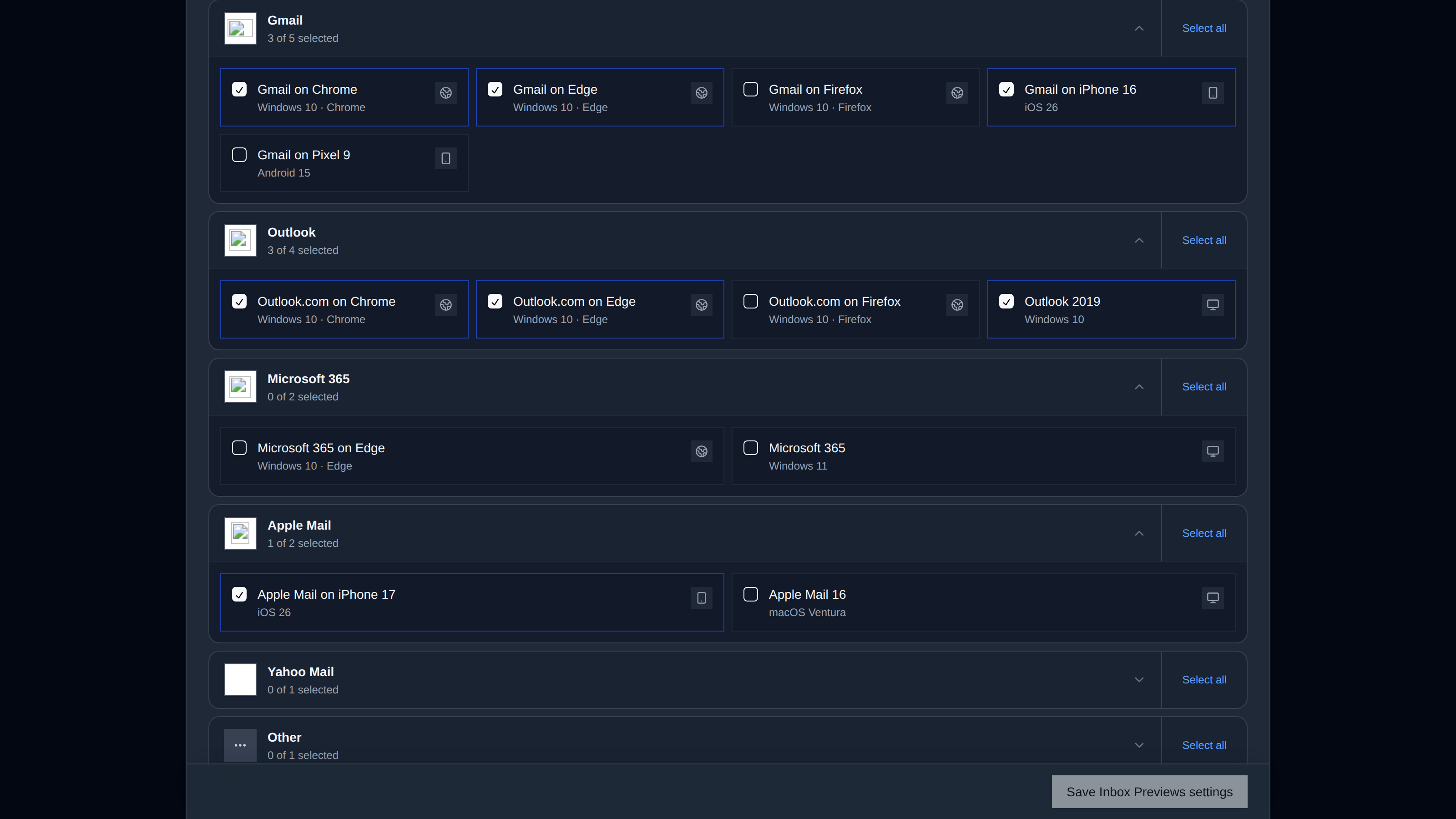This screenshot has width=1456, height=819.
Task: Click phone icon on Apple Mail on iPhone 17
Action: (x=702, y=598)
